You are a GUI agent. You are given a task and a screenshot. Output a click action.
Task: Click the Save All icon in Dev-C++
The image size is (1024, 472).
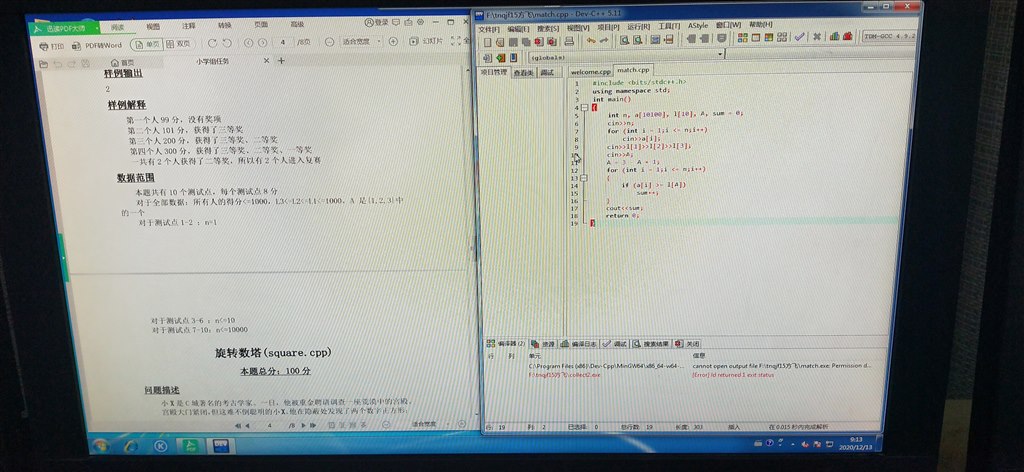(x=526, y=40)
